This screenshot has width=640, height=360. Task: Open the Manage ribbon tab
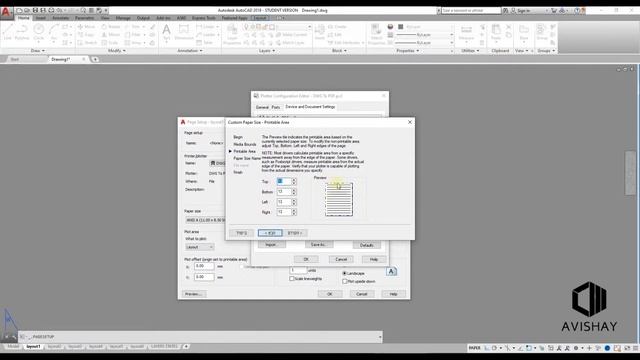click(x=123, y=18)
